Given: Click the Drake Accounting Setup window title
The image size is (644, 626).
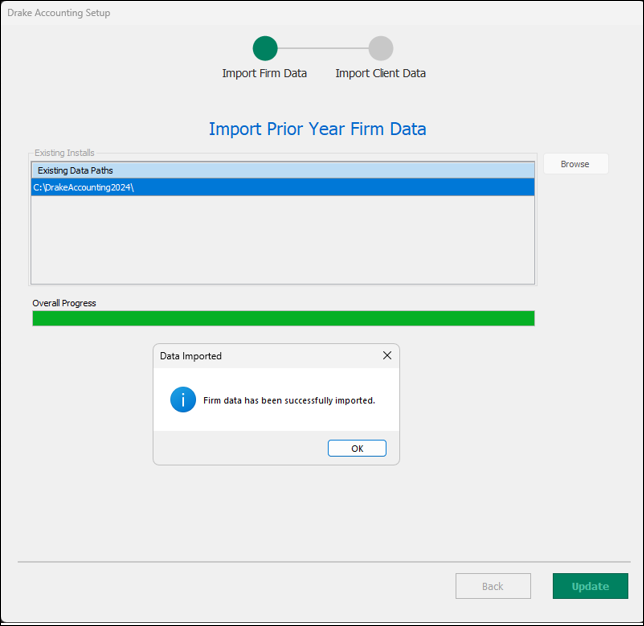Looking at the screenshot, I should click(59, 13).
